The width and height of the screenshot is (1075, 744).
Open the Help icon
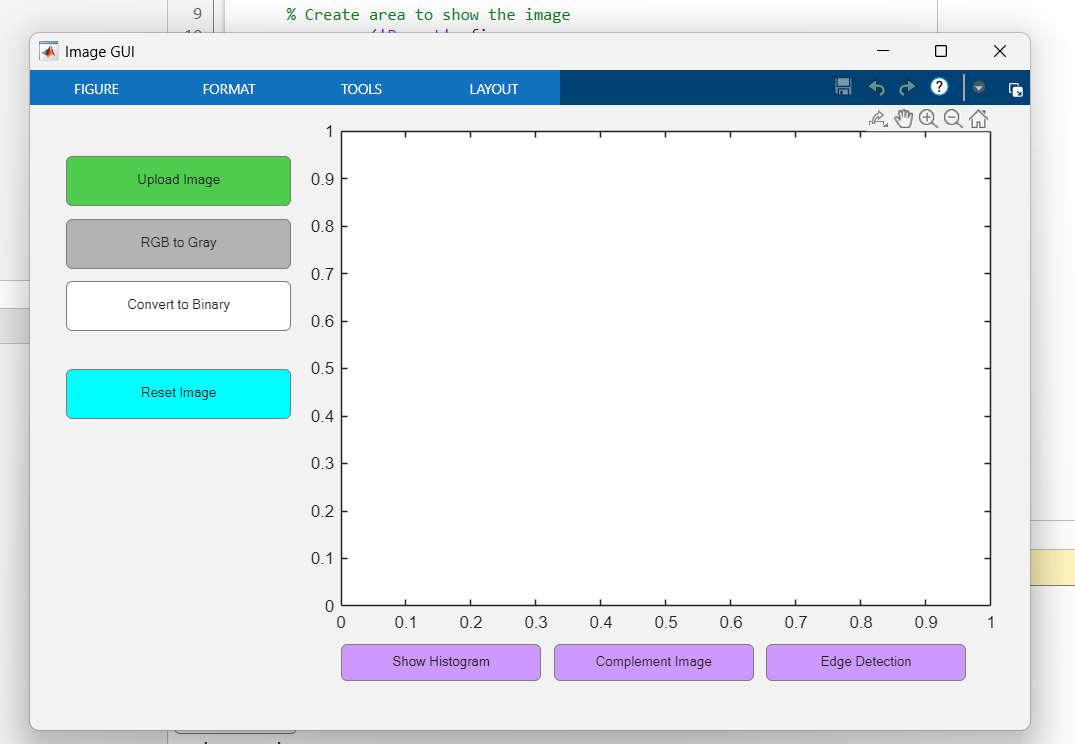coord(939,87)
